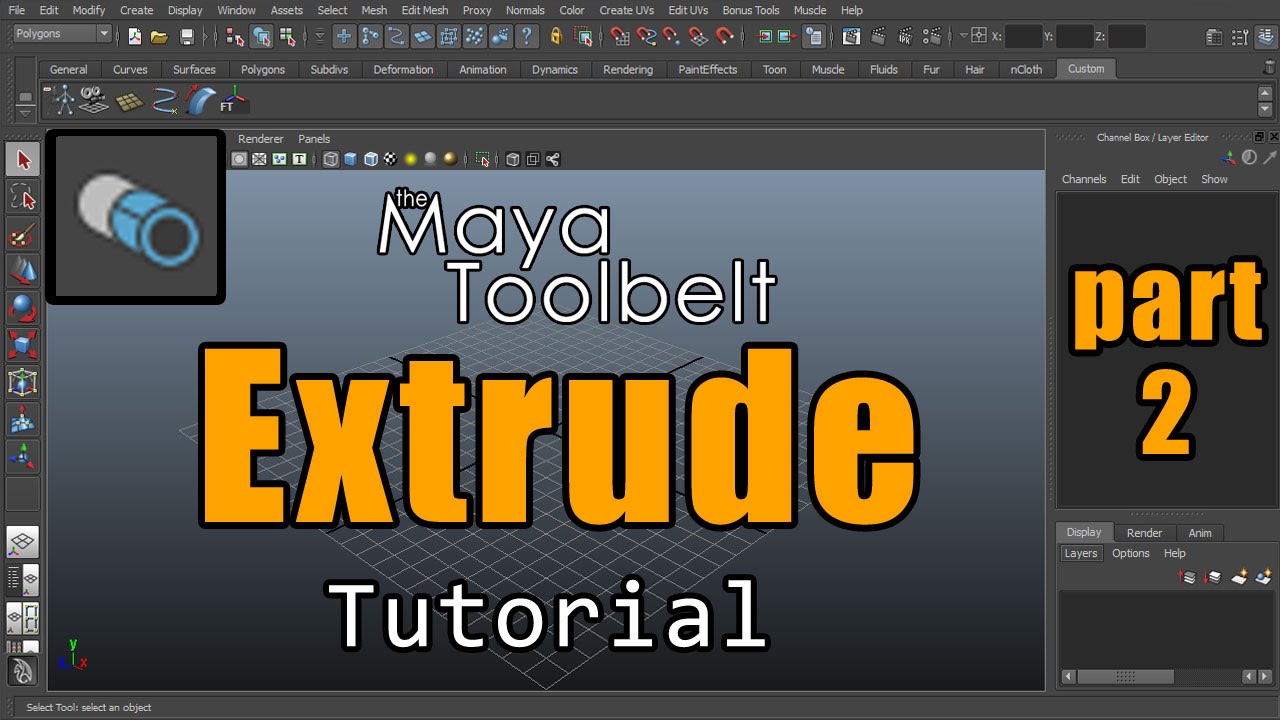
Task: Pick the Rotate tool sphere icon
Action: point(23,308)
